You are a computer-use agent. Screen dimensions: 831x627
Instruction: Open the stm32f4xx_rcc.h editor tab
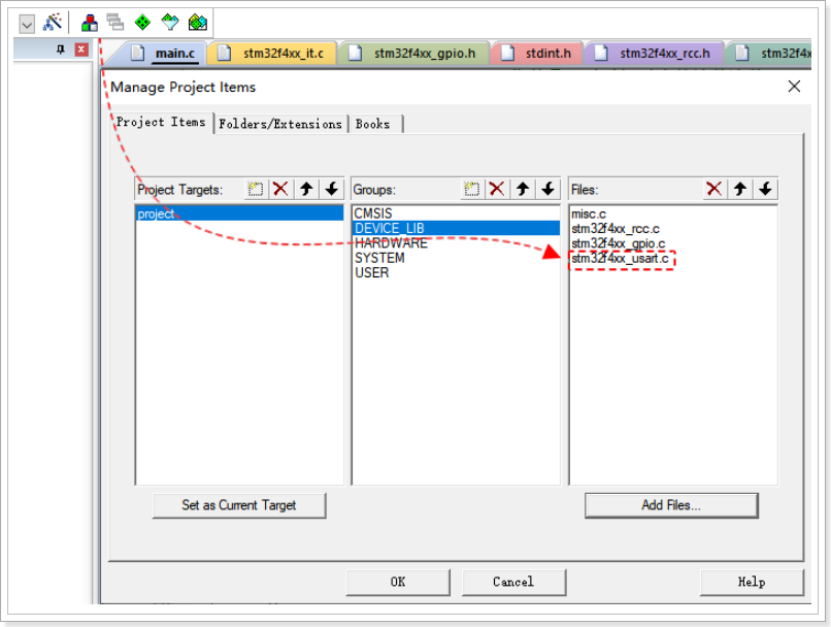click(653, 54)
